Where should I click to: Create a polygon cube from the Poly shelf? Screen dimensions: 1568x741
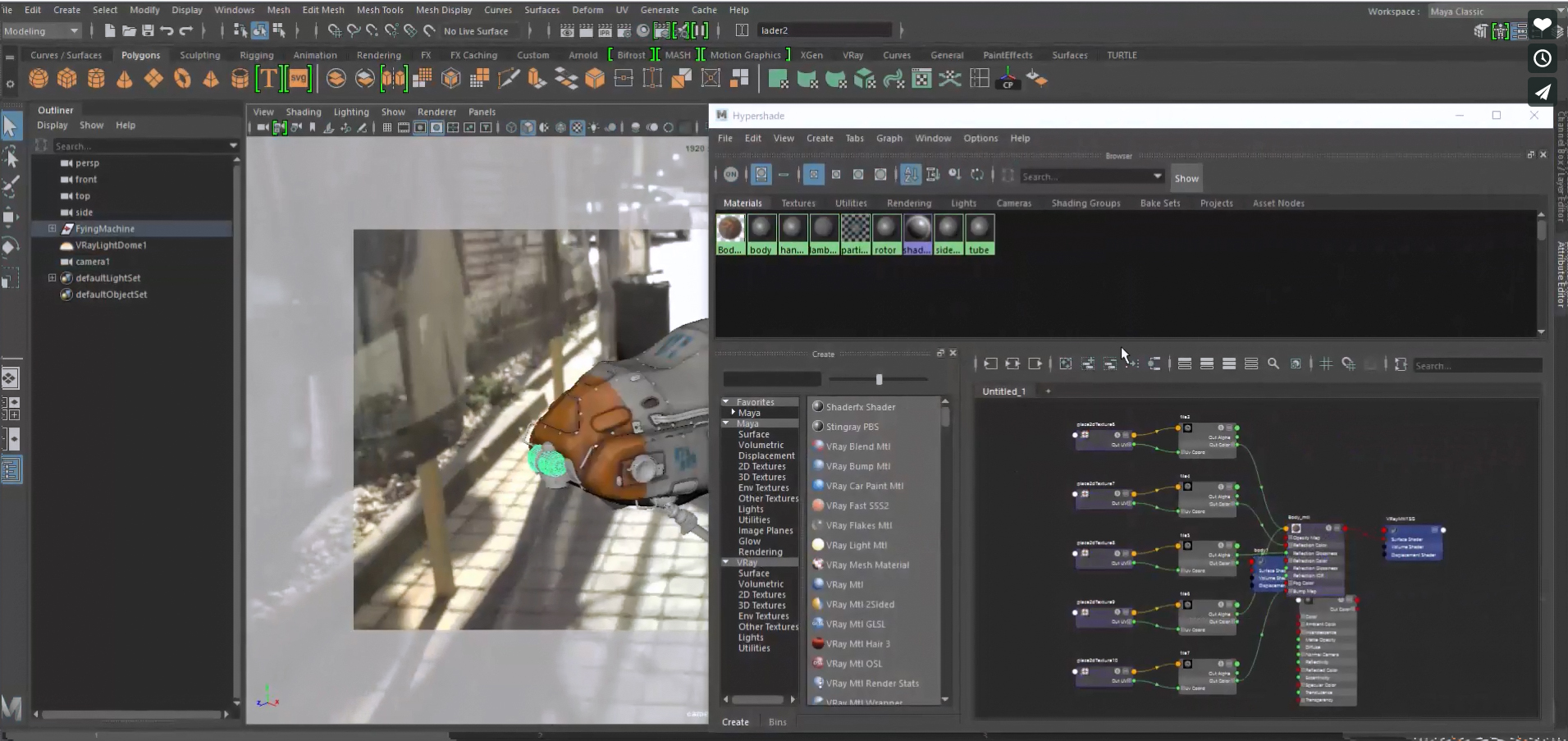pos(66,79)
